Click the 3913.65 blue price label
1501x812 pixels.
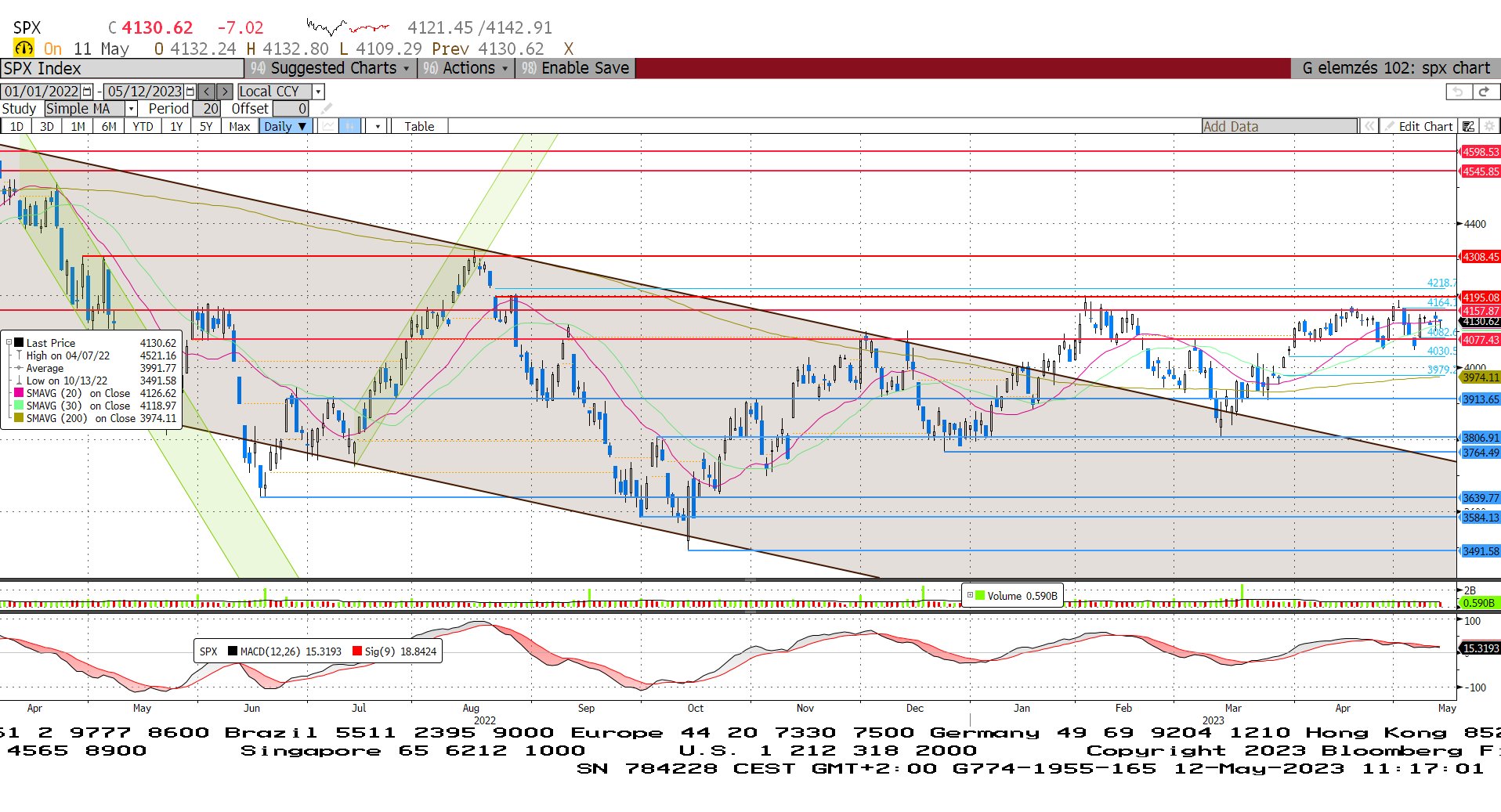[1480, 399]
